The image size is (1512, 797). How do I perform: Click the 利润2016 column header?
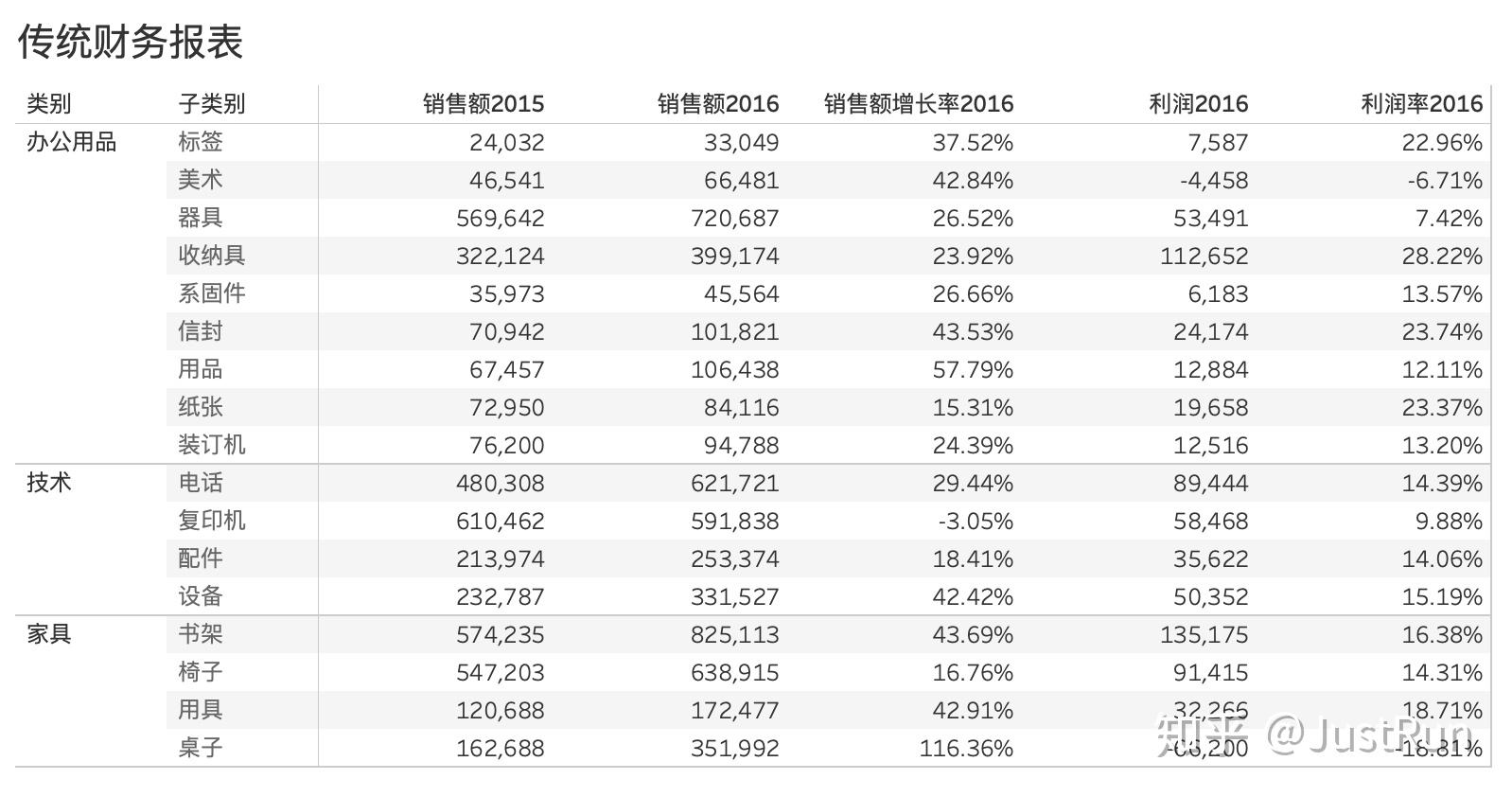pos(1198,104)
